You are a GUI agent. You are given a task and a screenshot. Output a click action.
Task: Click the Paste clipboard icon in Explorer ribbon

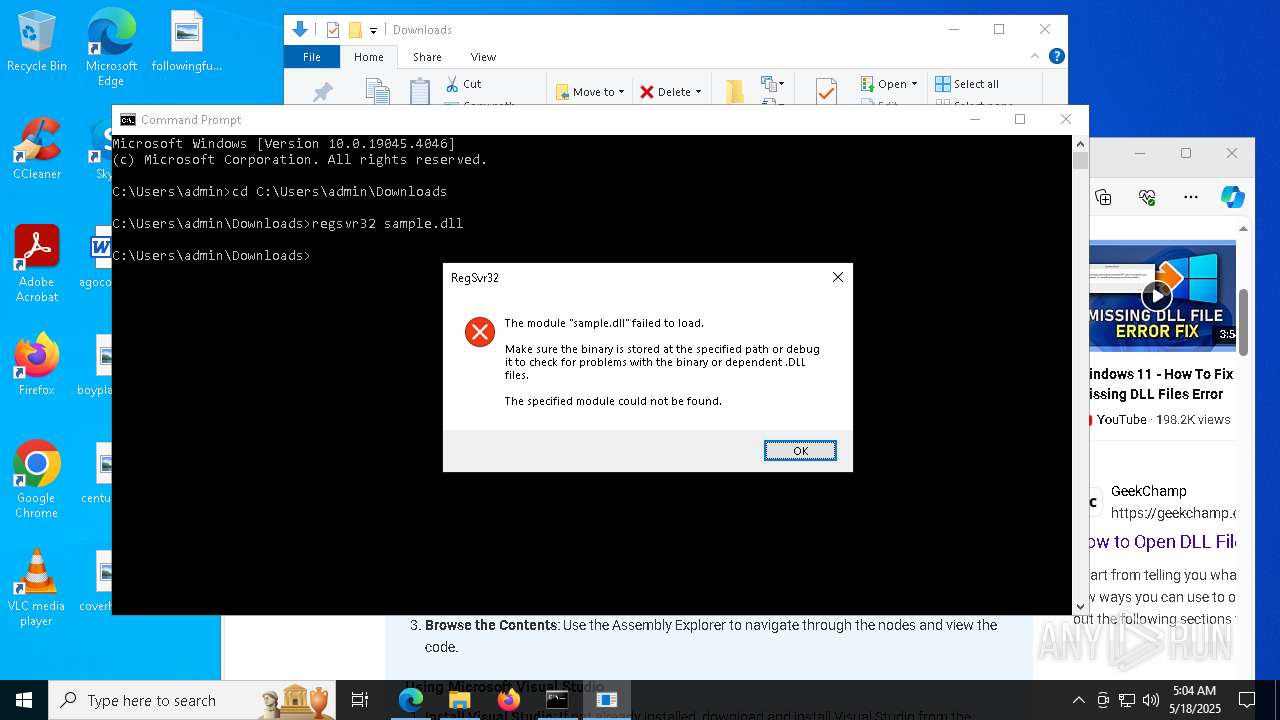420,90
